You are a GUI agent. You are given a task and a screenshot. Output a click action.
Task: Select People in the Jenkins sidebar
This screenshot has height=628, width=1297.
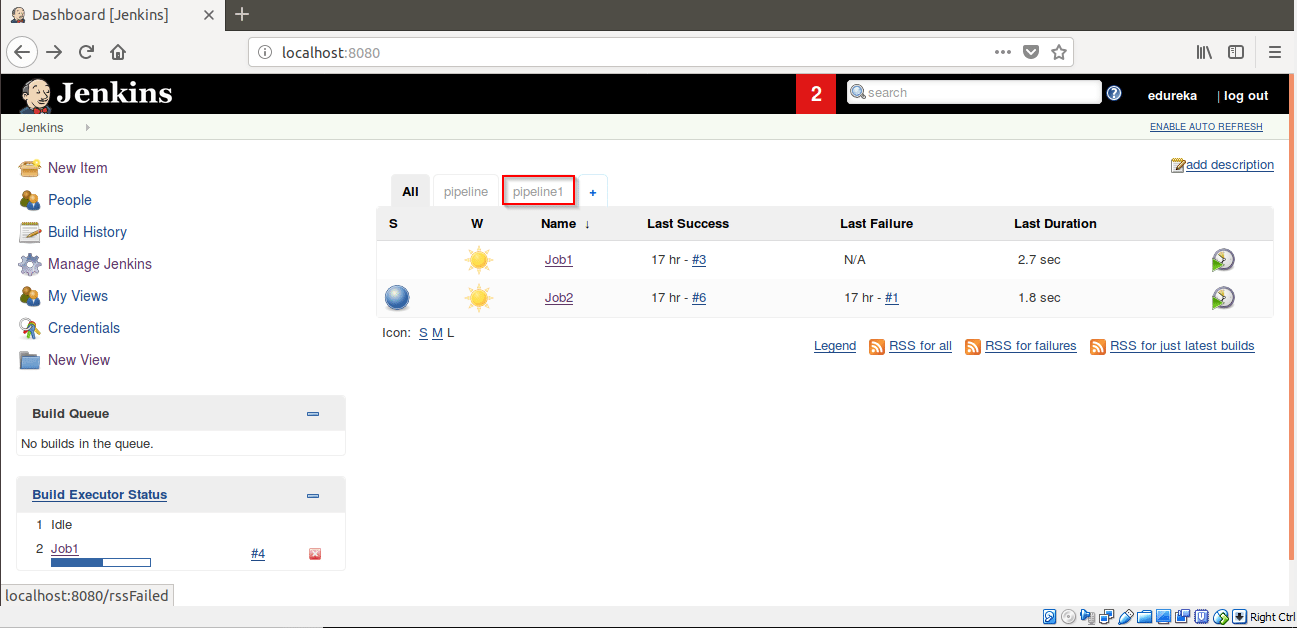[x=68, y=199]
